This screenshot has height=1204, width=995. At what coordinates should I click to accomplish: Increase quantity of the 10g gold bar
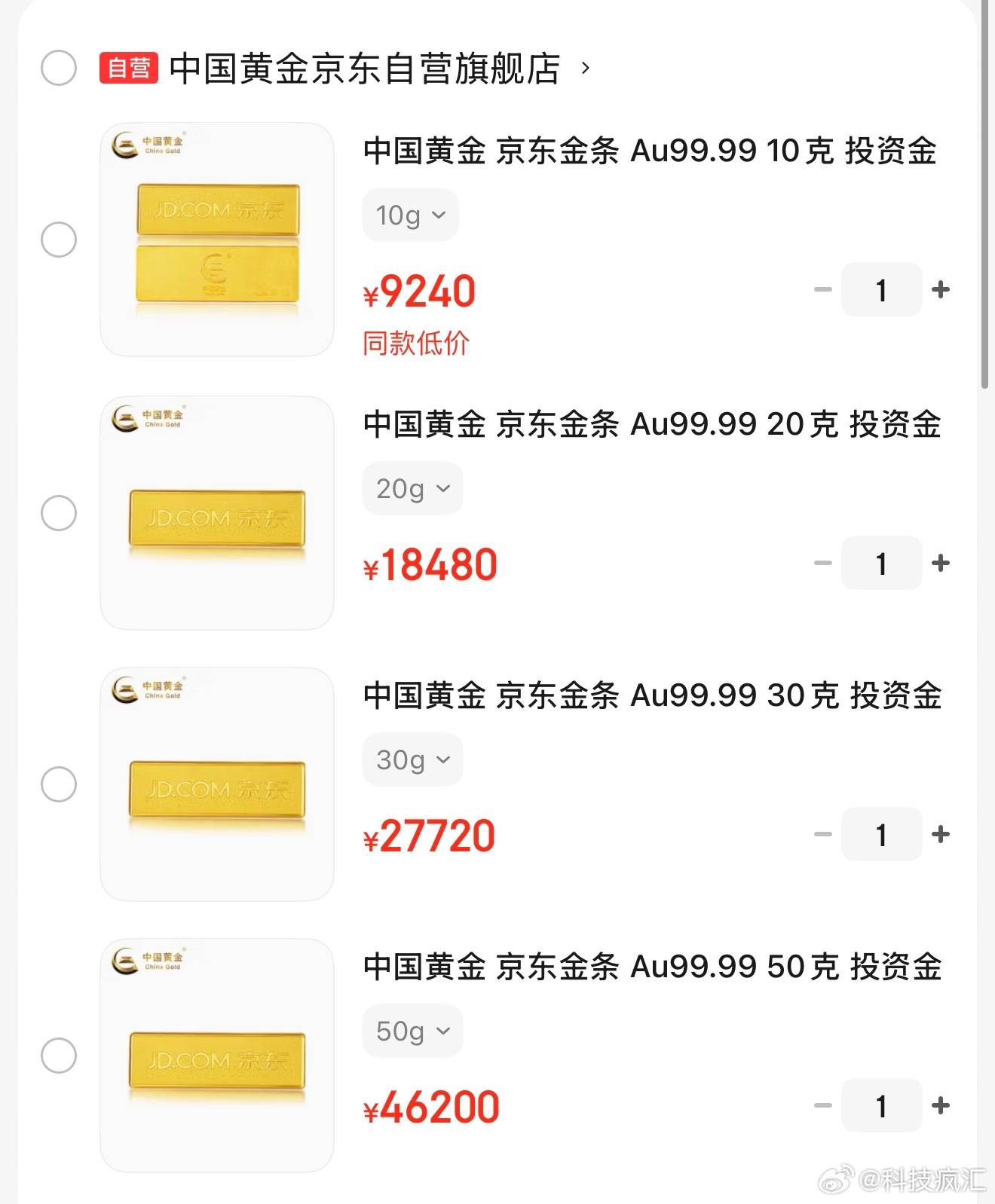click(x=940, y=289)
